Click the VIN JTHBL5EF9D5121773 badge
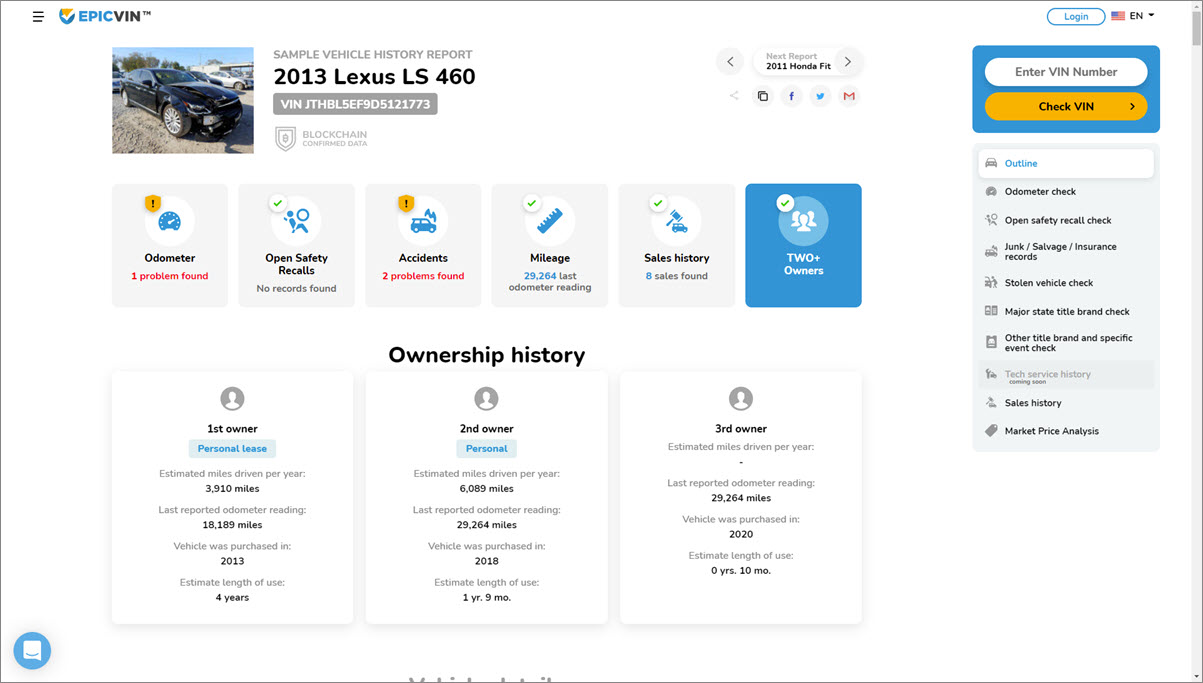Image resolution: width=1203 pixels, height=683 pixels. point(355,104)
